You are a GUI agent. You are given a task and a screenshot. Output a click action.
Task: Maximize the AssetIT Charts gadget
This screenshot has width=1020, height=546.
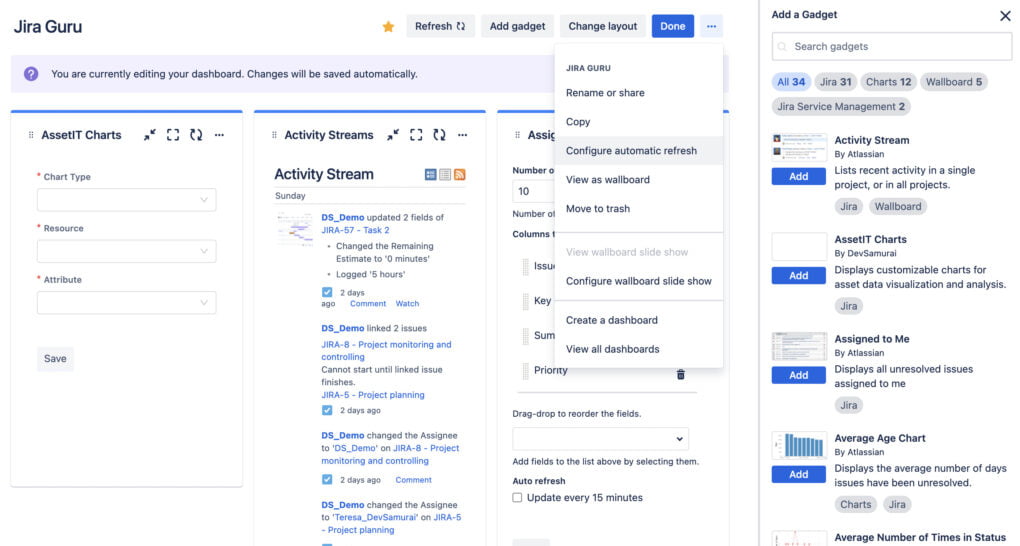pyautogui.click(x=172, y=135)
